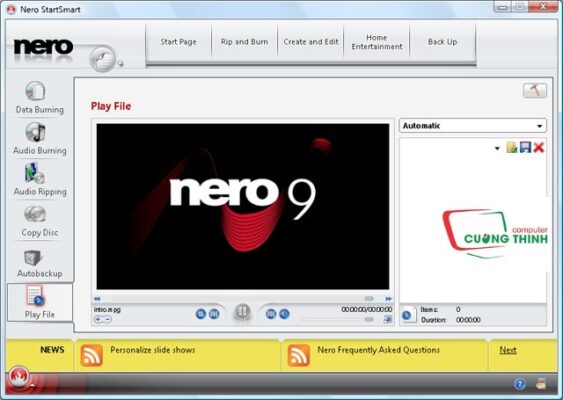The width and height of the screenshot is (563, 400).
Task: Open the Rip and Burn tab
Action: click(x=245, y=42)
